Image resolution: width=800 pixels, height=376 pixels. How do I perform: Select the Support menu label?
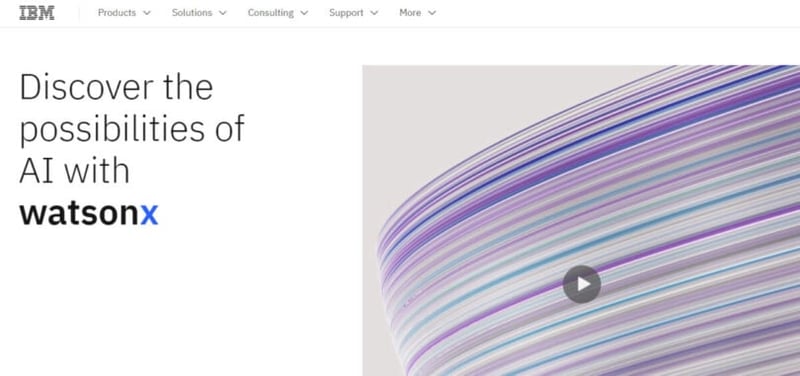point(346,13)
